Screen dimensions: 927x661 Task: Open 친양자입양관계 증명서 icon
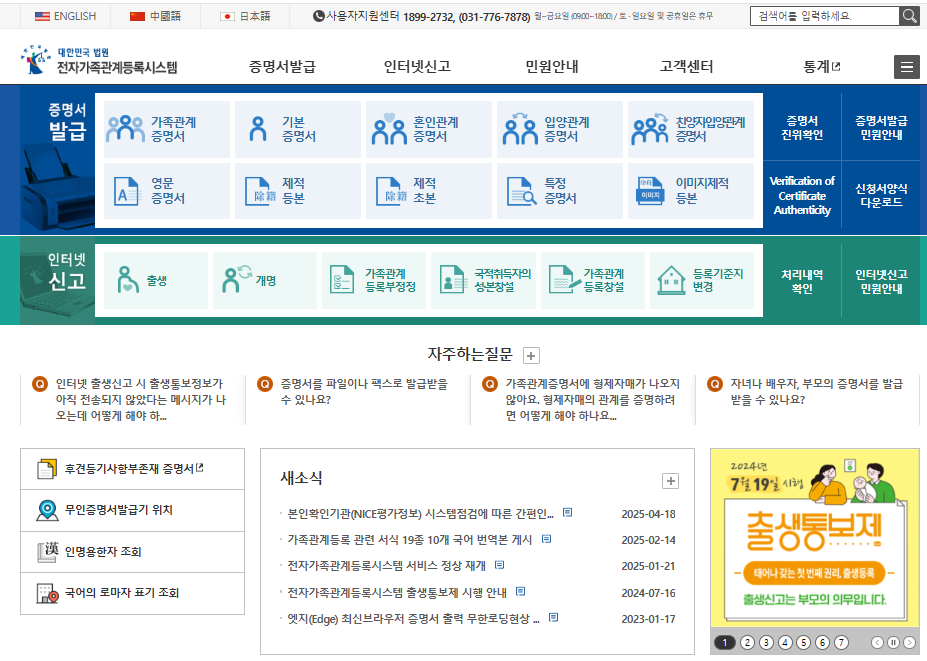(x=650, y=129)
